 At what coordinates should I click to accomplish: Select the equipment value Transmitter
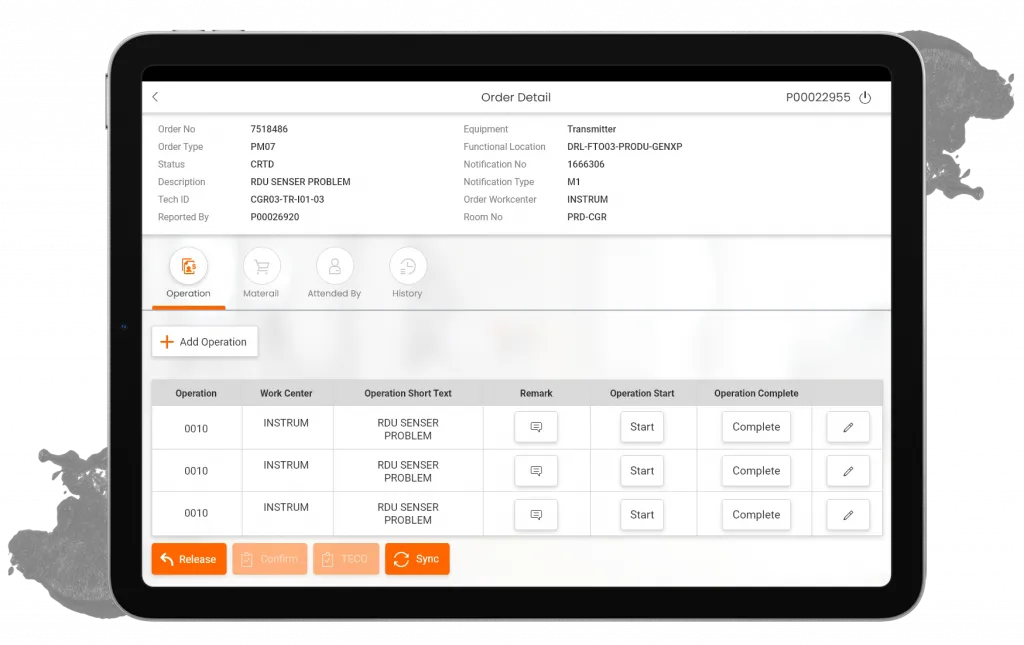click(x=592, y=129)
